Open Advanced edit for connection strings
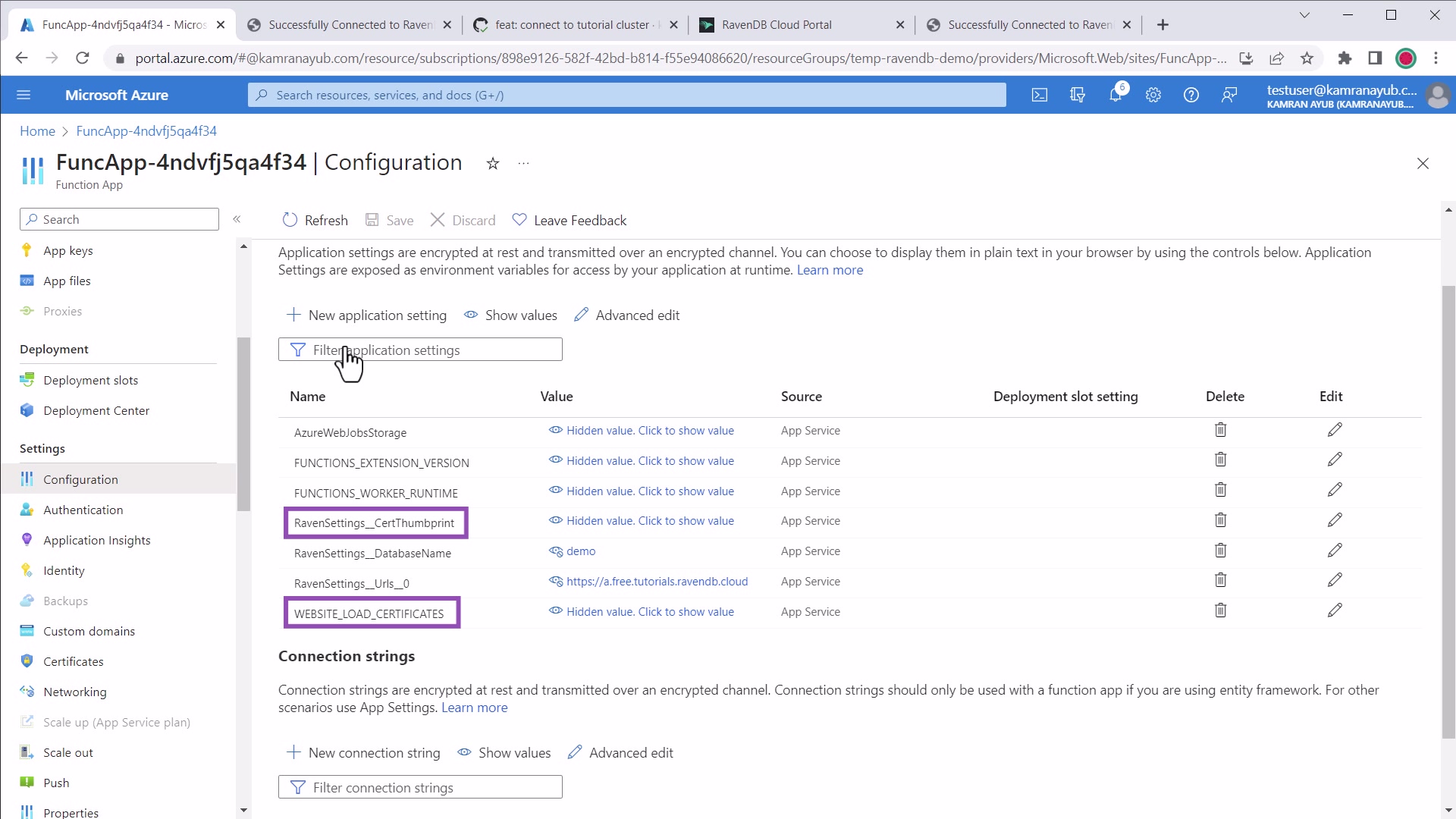The height and width of the screenshot is (819, 1456). click(620, 753)
